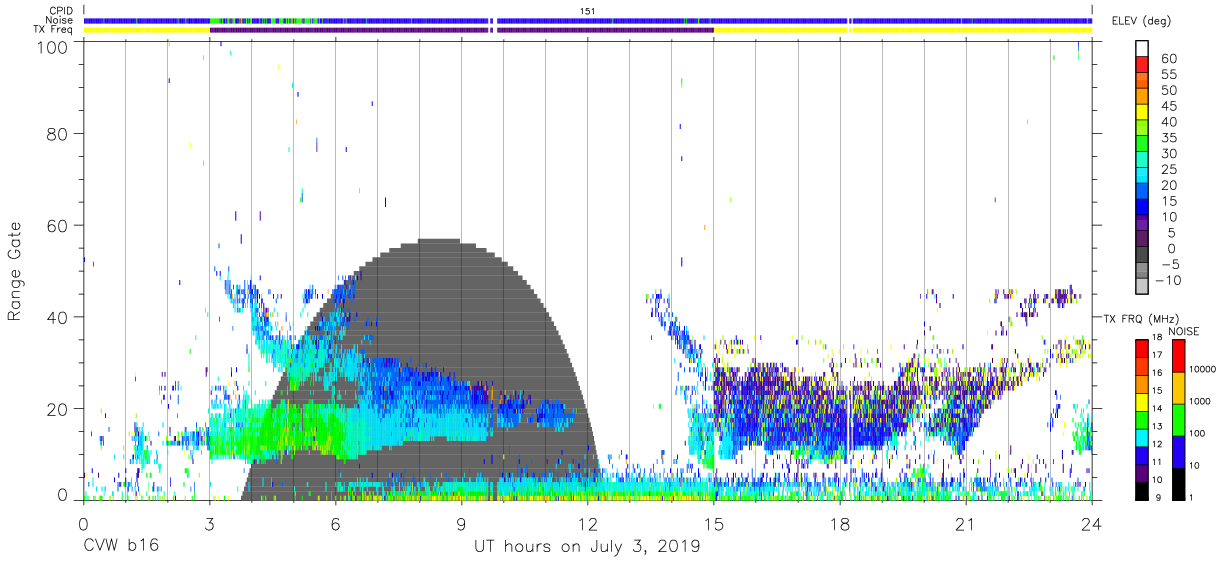Screen dimensions: 1228x567
Task: Click the '-10' label on the ELEV scale
Action: 1168,280
